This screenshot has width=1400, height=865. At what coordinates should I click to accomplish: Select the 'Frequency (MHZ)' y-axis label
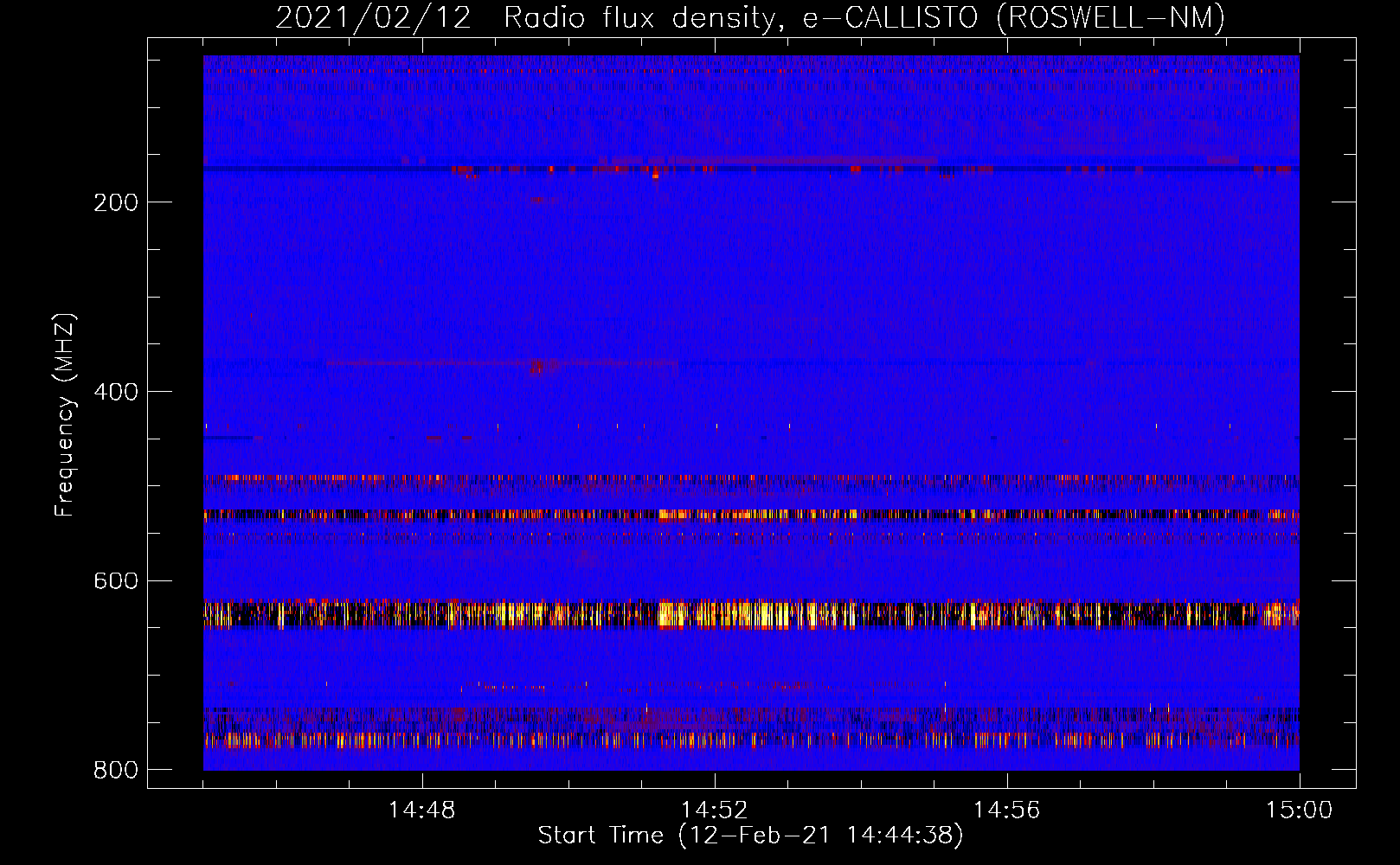(65, 415)
